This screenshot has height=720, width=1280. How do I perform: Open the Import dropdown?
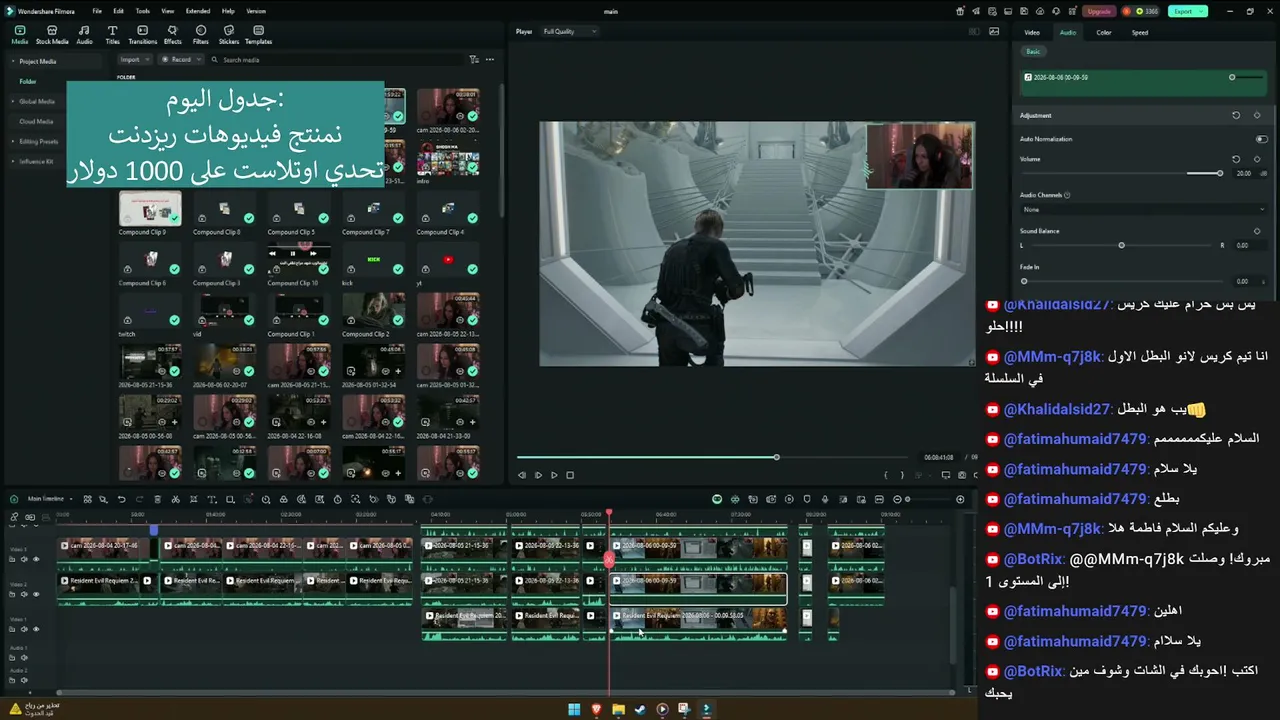(x=135, y=60)
